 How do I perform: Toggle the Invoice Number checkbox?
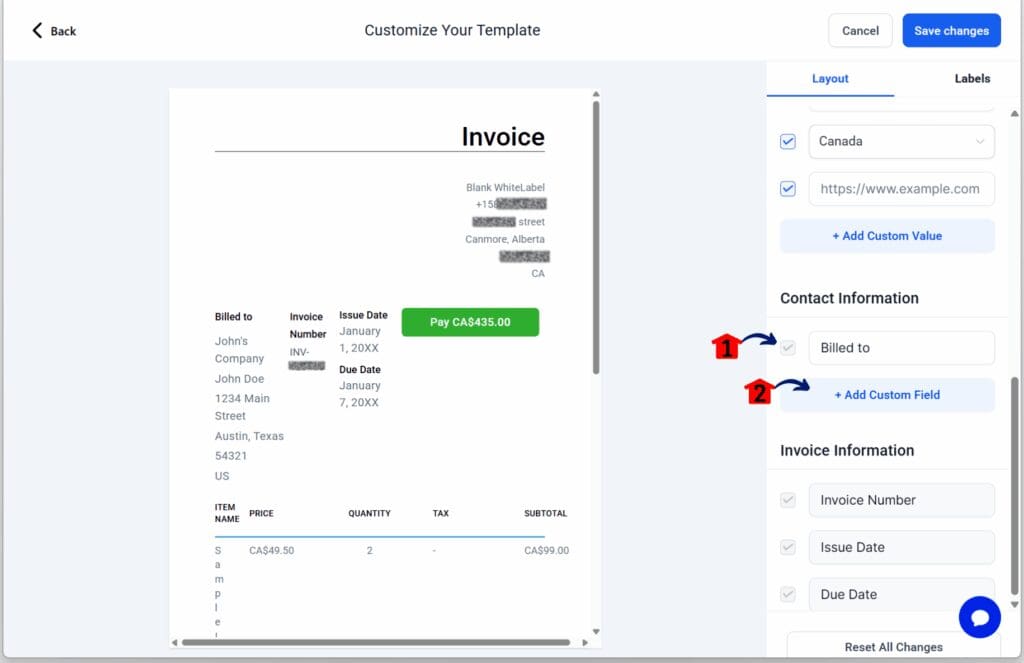787,500
